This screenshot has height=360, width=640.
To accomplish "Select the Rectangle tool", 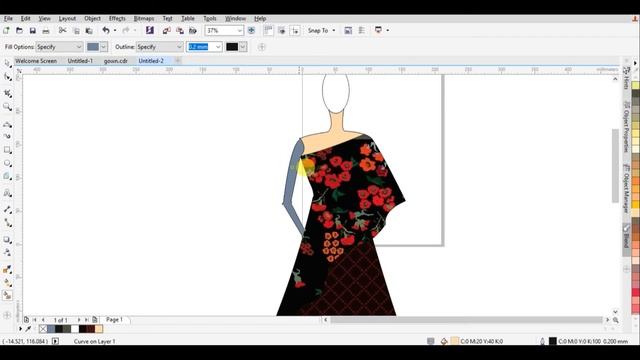I will click(7, 150).
